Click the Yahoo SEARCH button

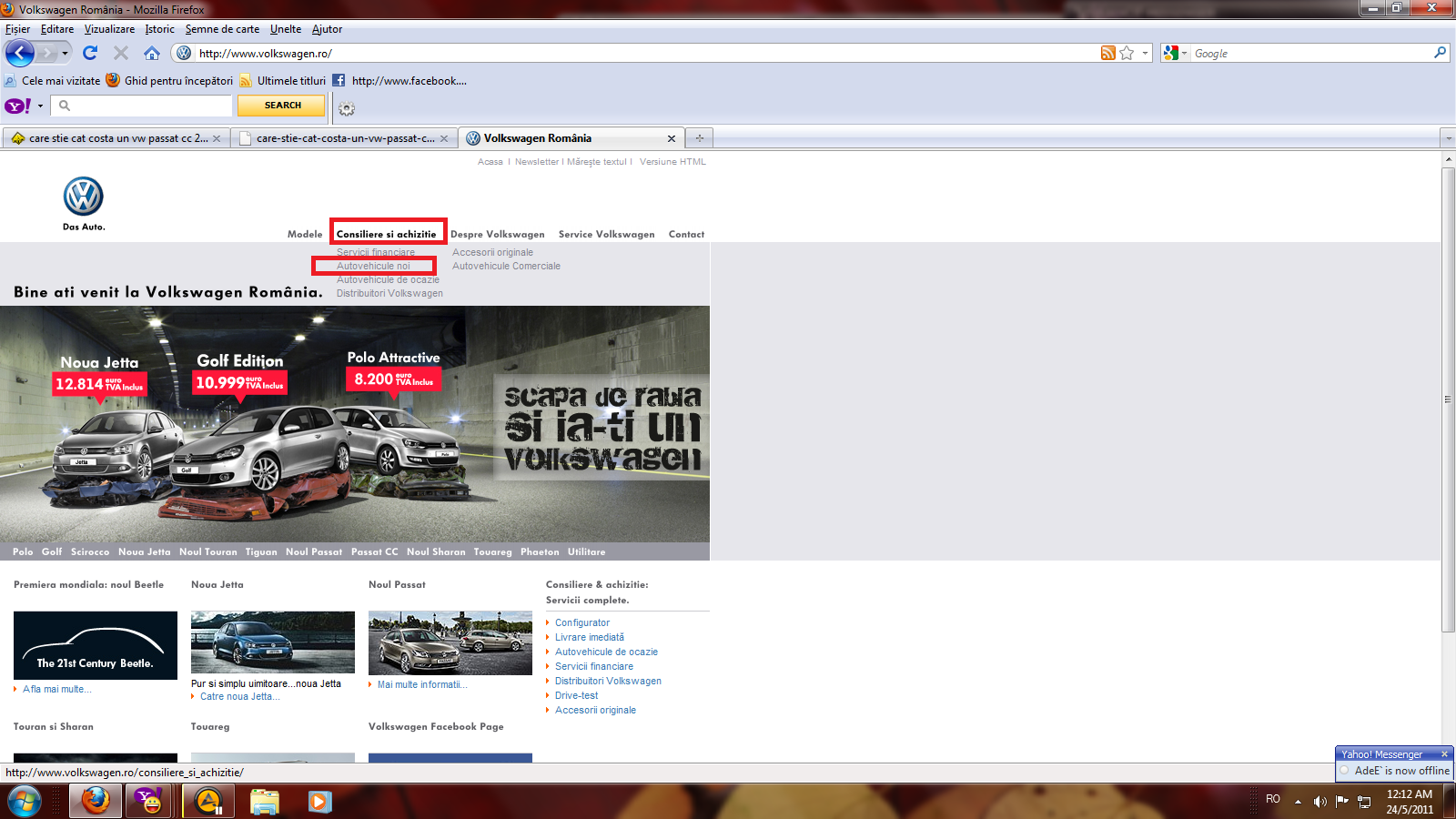point(281,106)
